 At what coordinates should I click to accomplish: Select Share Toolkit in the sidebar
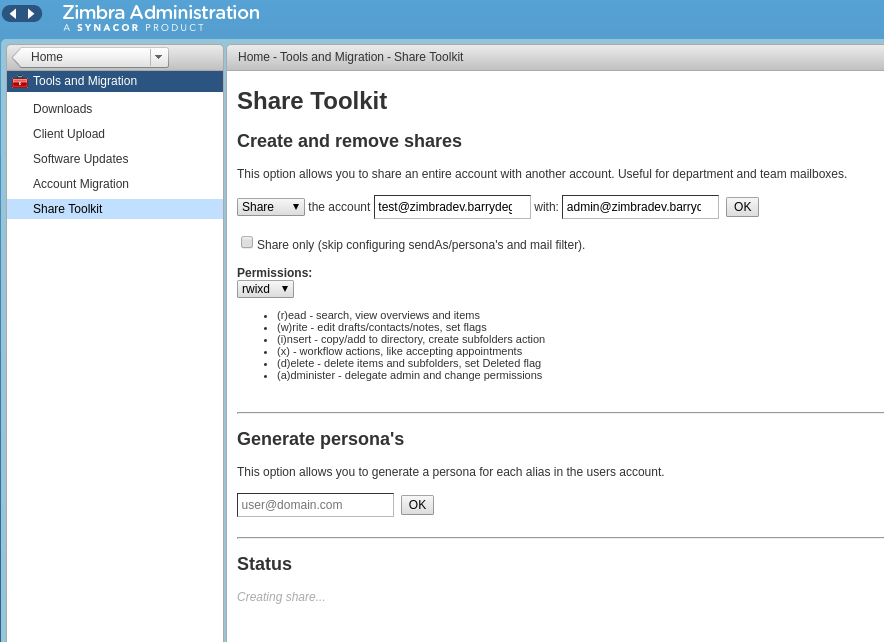[67, 209]
